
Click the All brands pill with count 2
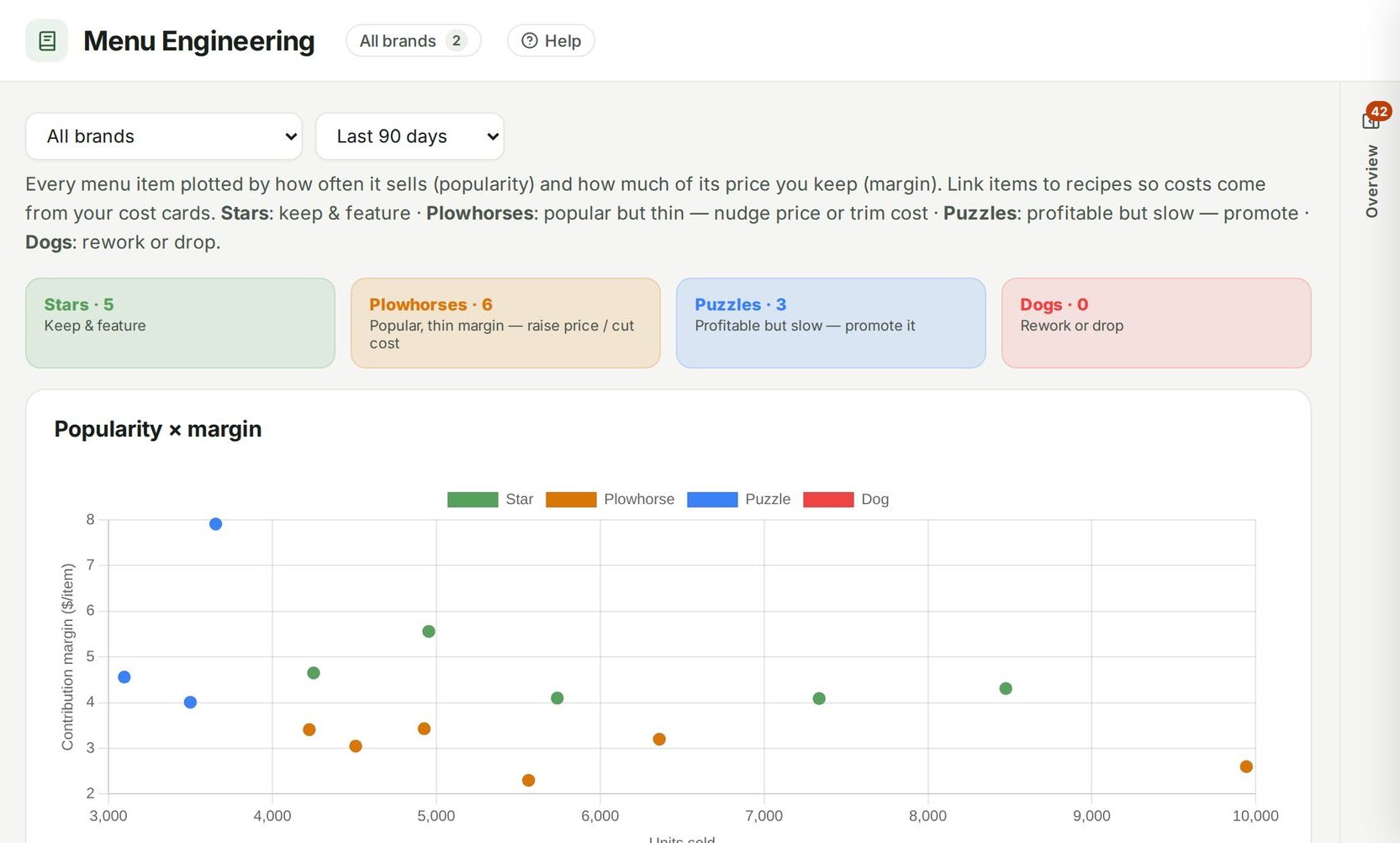(x=413, y=40)
